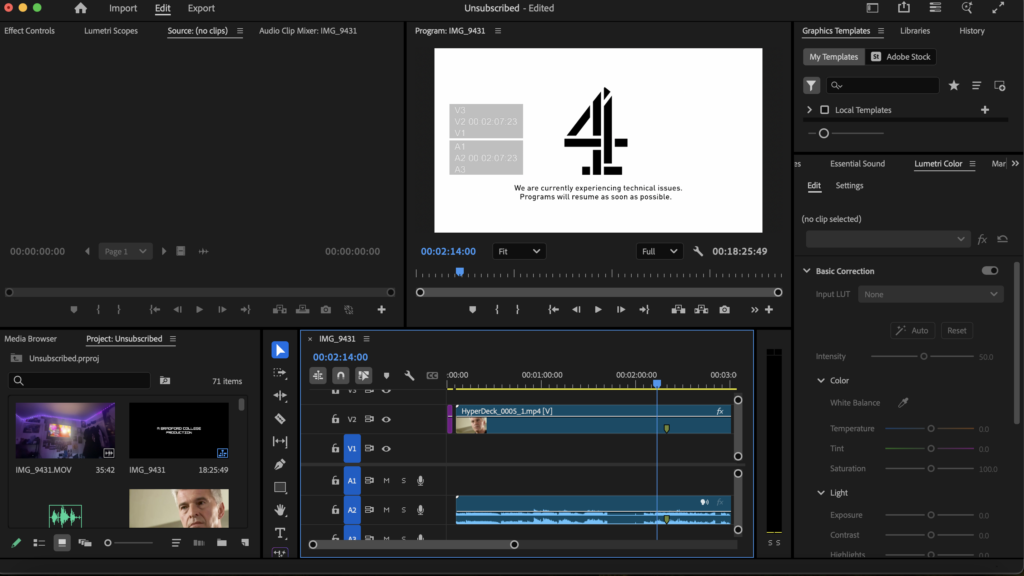Screen dimensions: 1024x576
Task: Switch to the Essential Sound tab
Action: click(x=857, y=164)
